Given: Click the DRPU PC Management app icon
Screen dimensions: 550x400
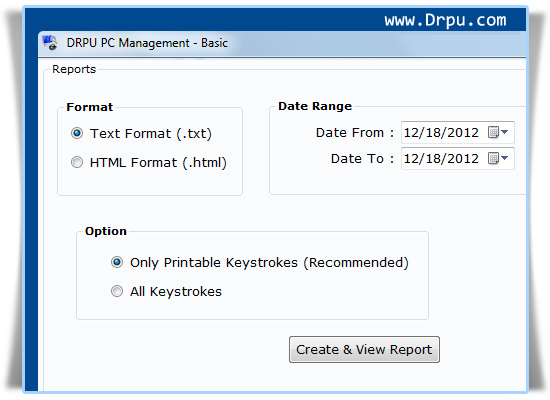Looking at the screenshot, I should coord(50,42).
